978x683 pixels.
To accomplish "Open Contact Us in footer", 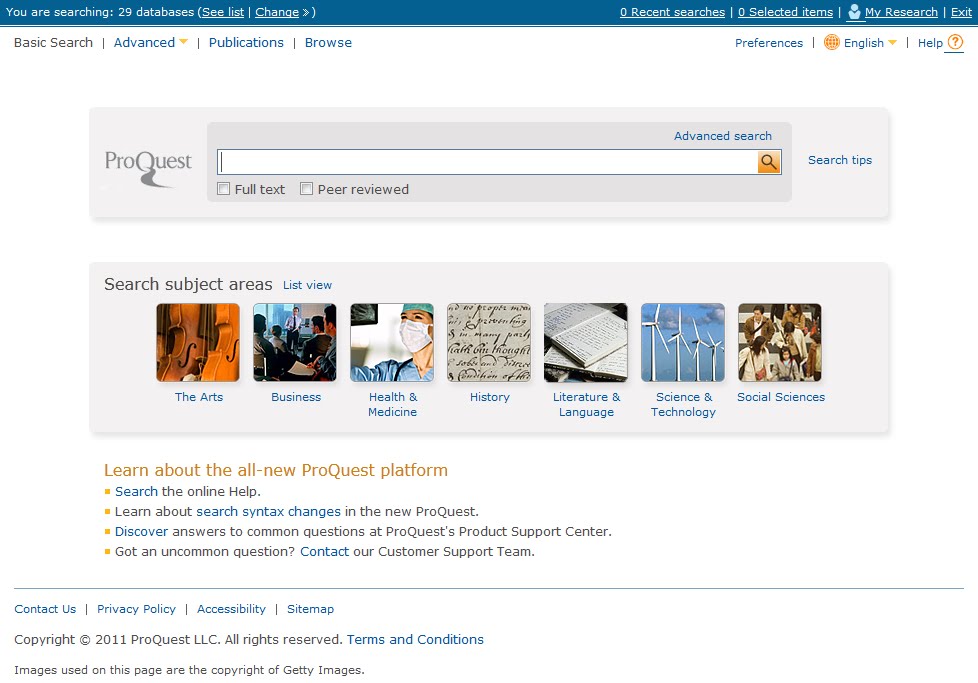I will (x=45, y=609).
